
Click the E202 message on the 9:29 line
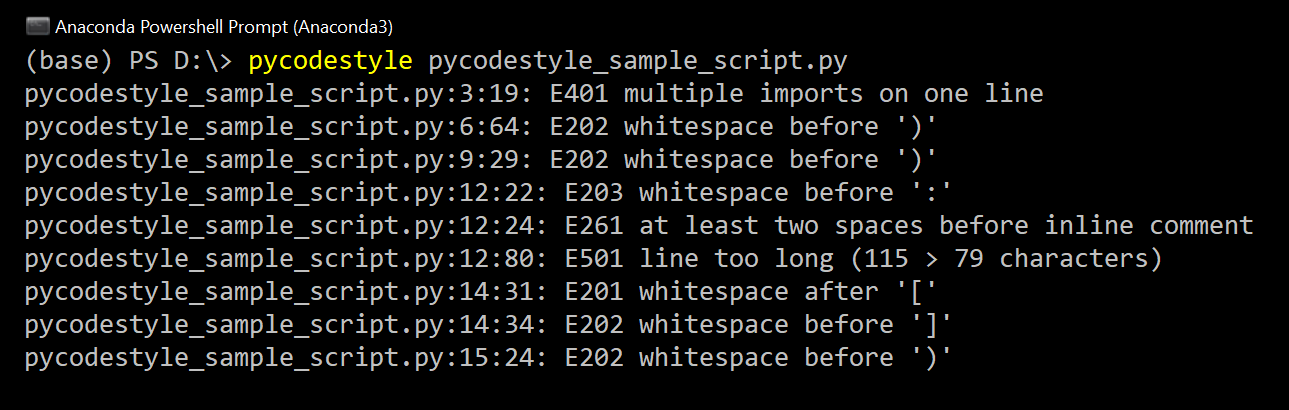pyautogui.click(x=743, y=160)
